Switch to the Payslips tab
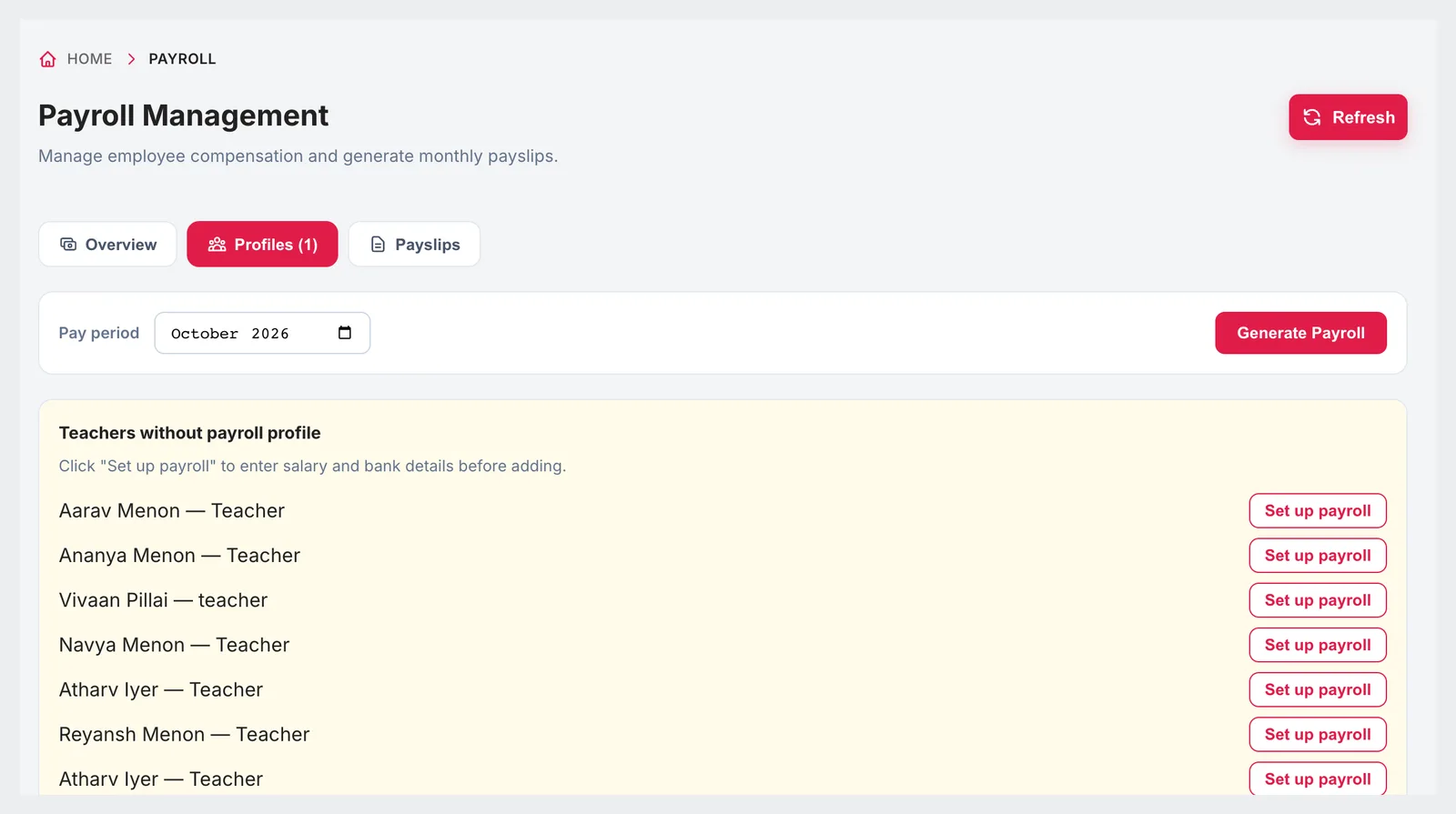 (414, 245)
